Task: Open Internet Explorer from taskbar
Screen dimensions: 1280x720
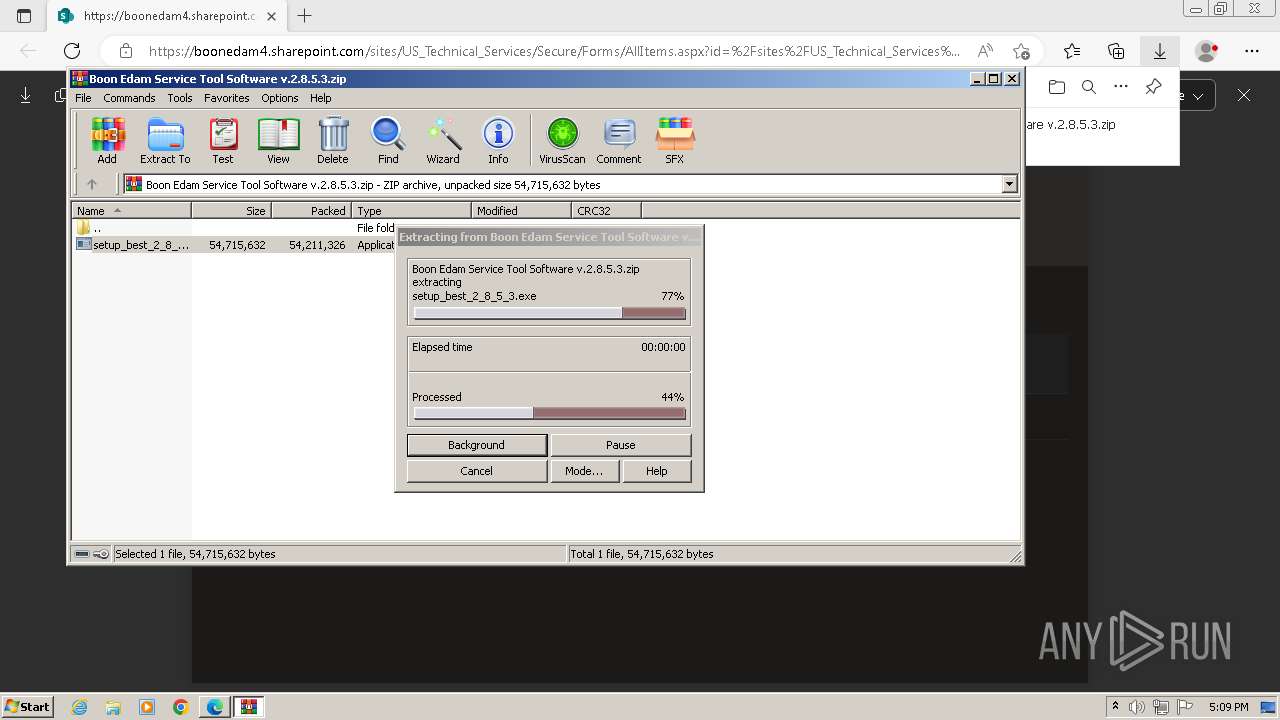Action: pyautogui.click(x=80, y=707)
